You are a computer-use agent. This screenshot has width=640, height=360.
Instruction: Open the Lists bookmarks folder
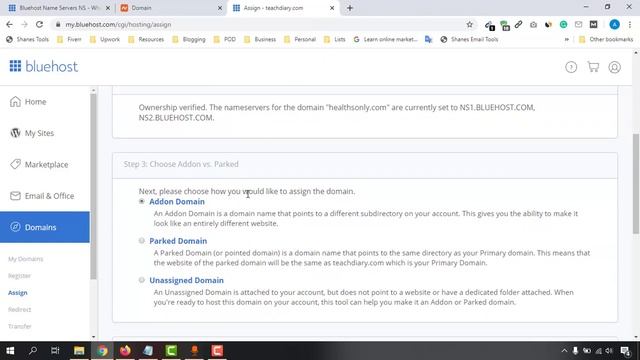(335, 39)
